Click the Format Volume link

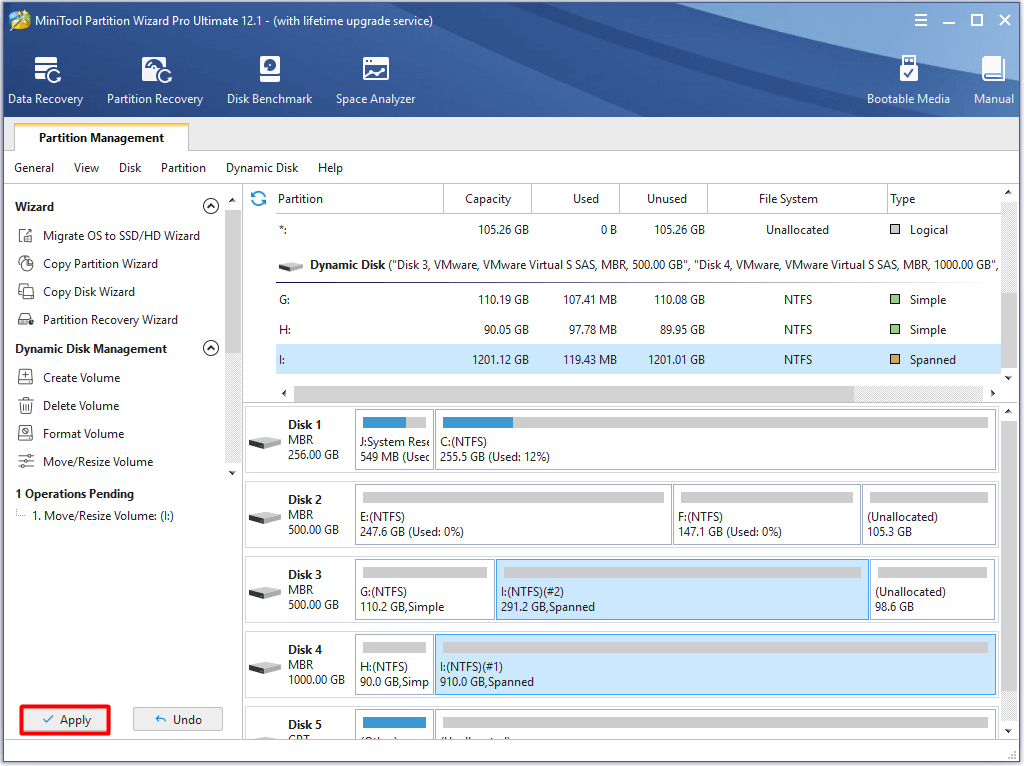84,434
